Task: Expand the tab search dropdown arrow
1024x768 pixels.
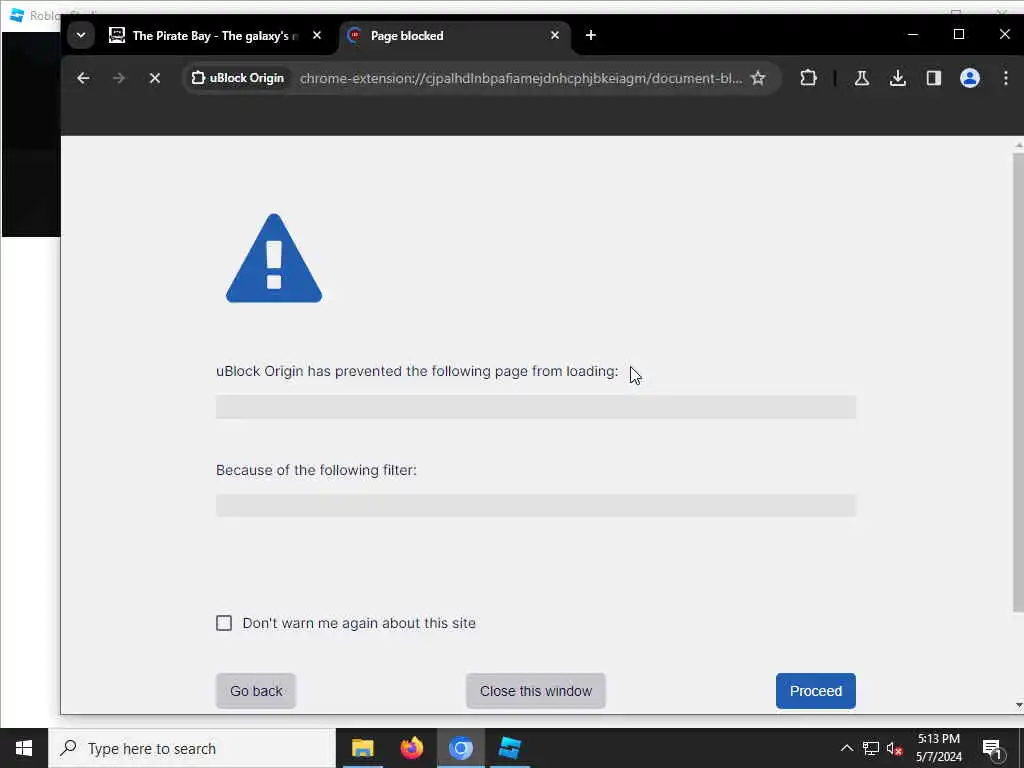Action: coord(81,35)
